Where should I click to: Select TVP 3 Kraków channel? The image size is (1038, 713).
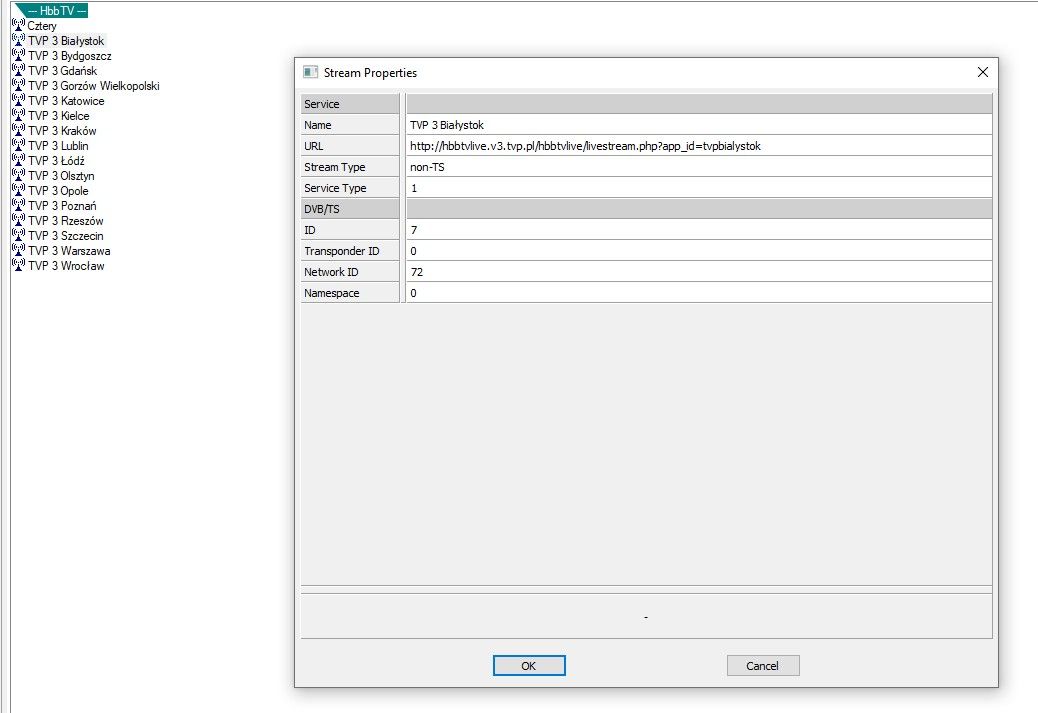[x=62, y=131]
